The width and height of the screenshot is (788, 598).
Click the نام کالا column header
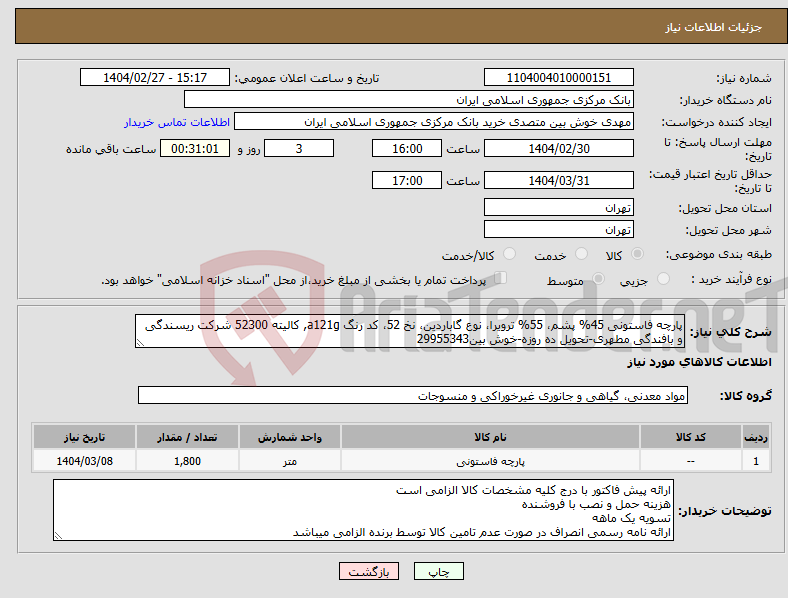tap(490, 437)
